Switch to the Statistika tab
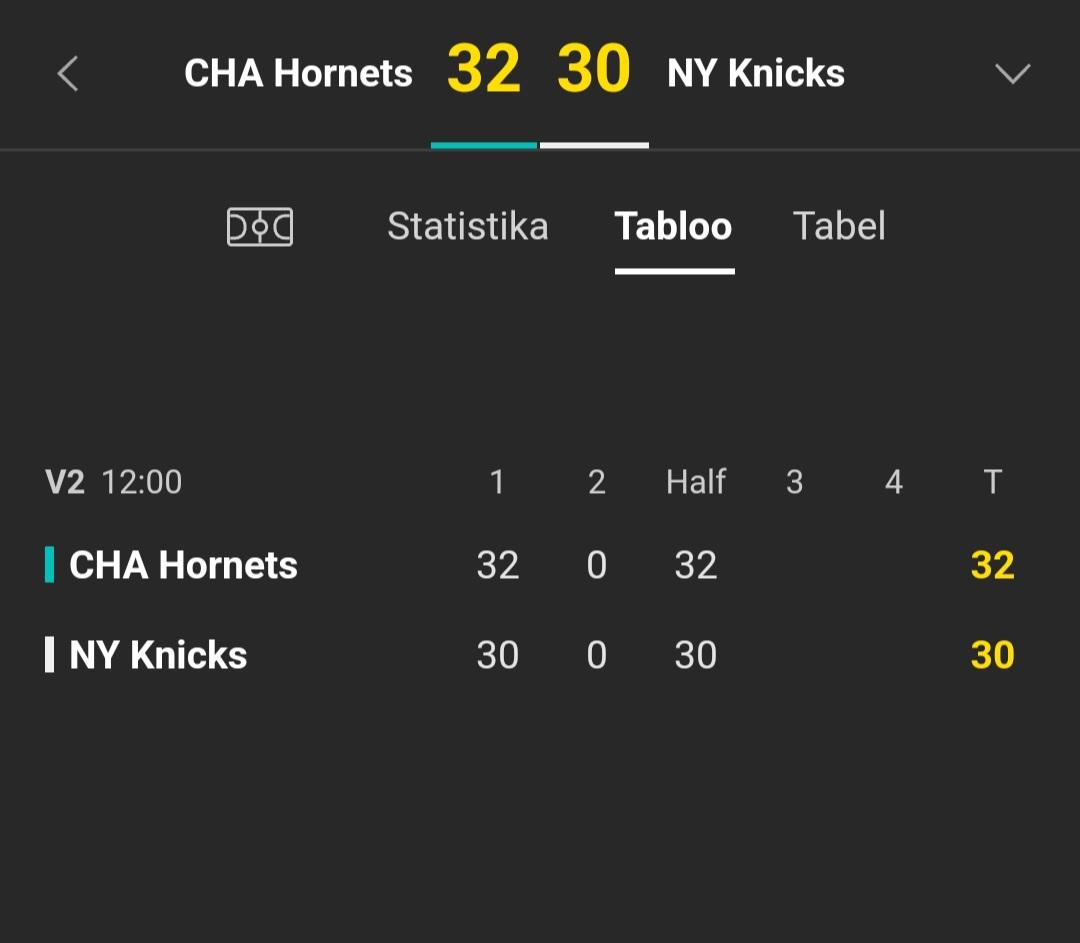 pyautogui.click(x=468, y=227)
